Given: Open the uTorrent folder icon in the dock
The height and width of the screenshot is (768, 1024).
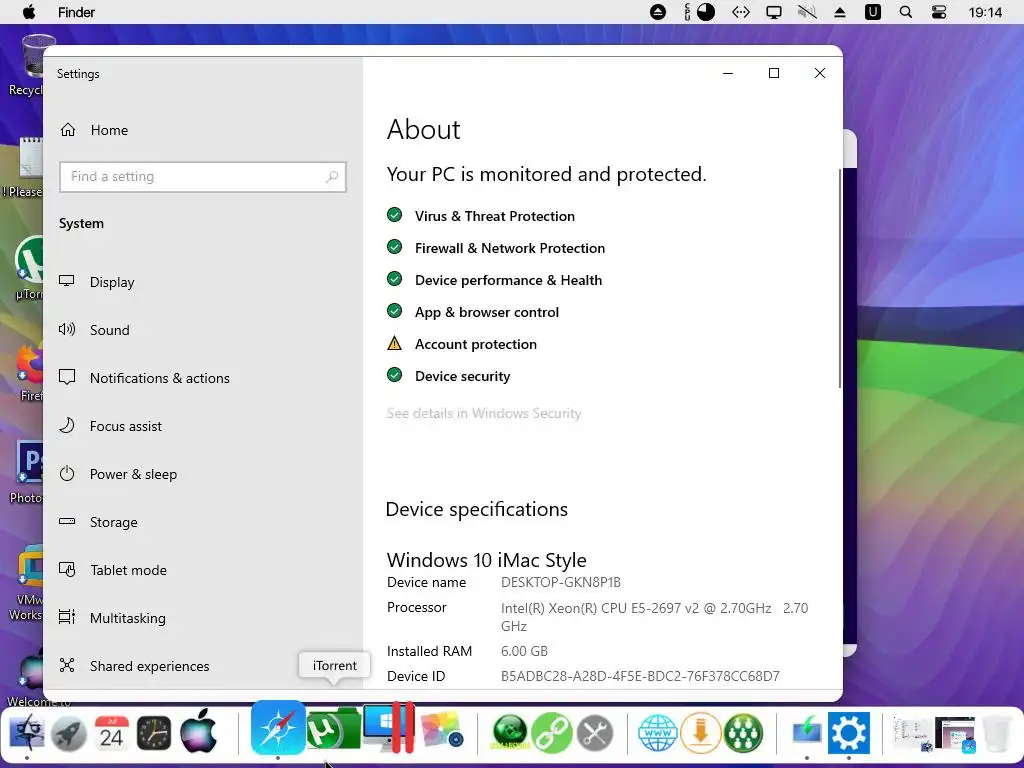Looking at the screenshot, I should point(333,729).
